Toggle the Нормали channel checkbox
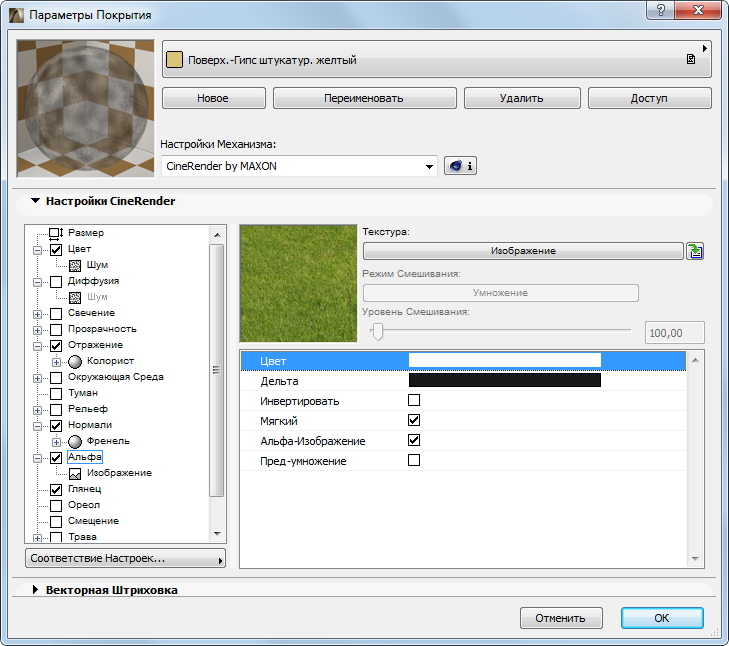 (56, 426)
